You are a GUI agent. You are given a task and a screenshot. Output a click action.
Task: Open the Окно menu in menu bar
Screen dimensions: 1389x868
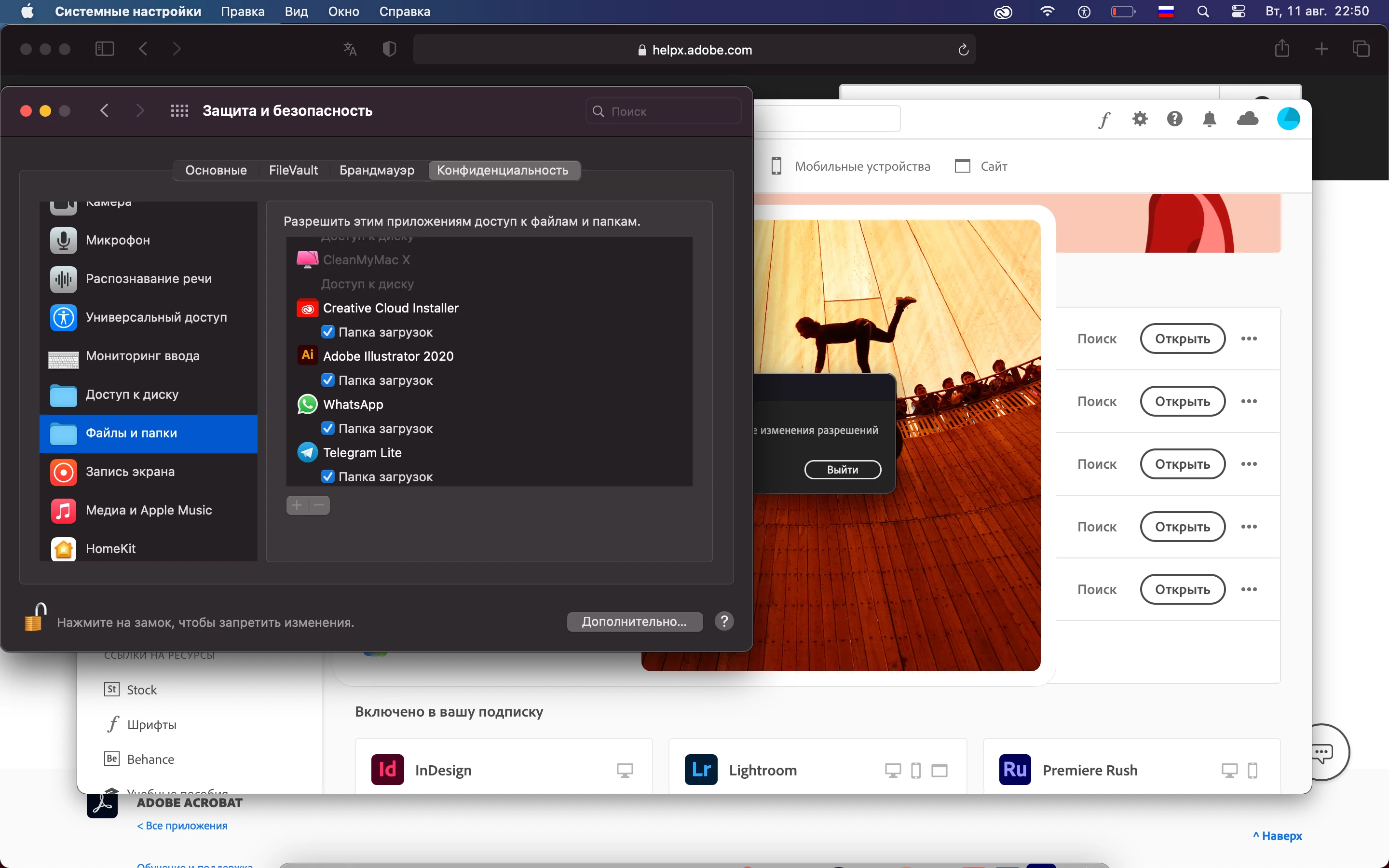(x=343, y=12)
